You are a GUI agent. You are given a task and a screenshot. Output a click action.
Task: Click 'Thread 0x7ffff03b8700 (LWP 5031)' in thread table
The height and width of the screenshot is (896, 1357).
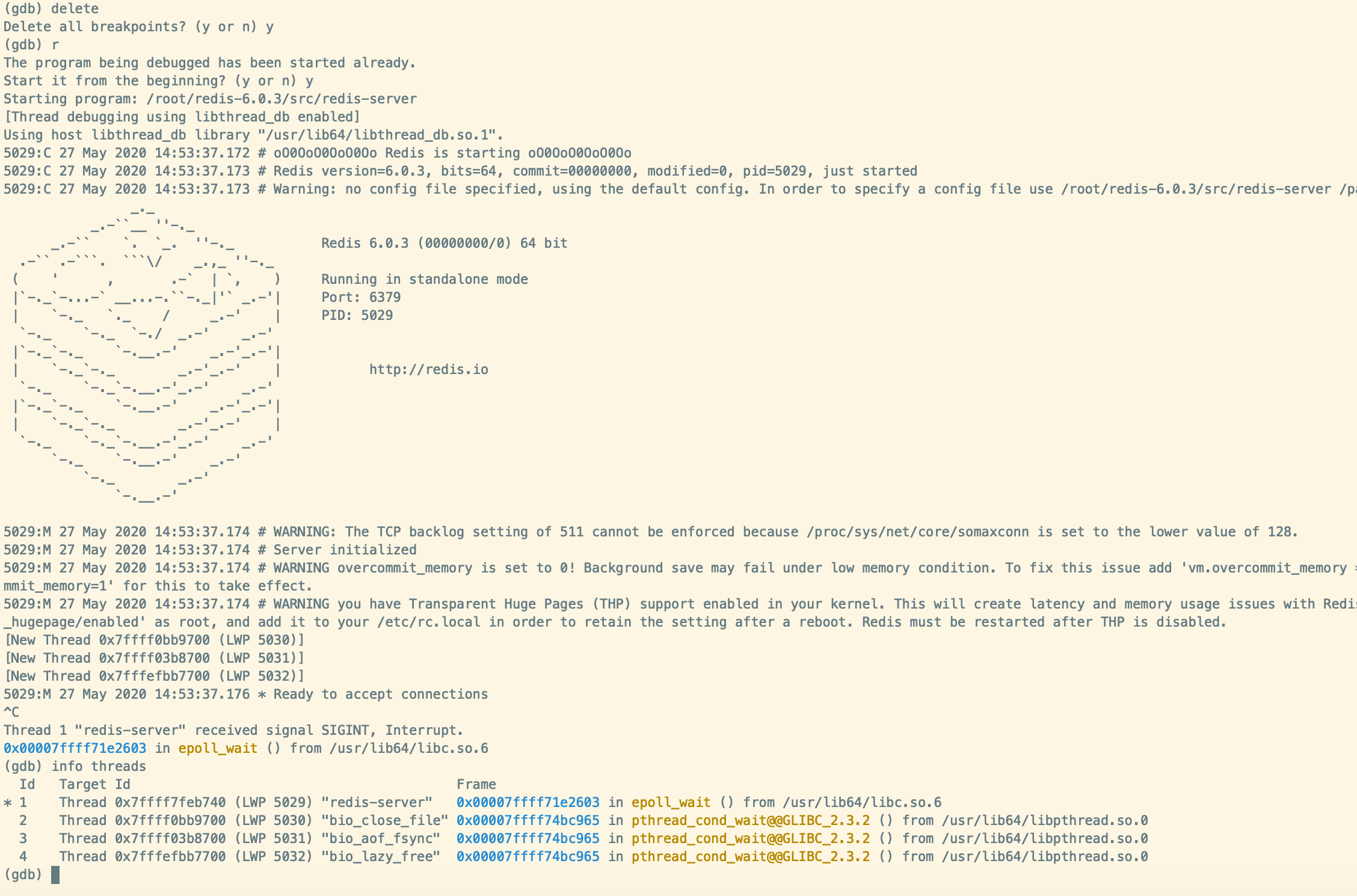click(186, 839)
